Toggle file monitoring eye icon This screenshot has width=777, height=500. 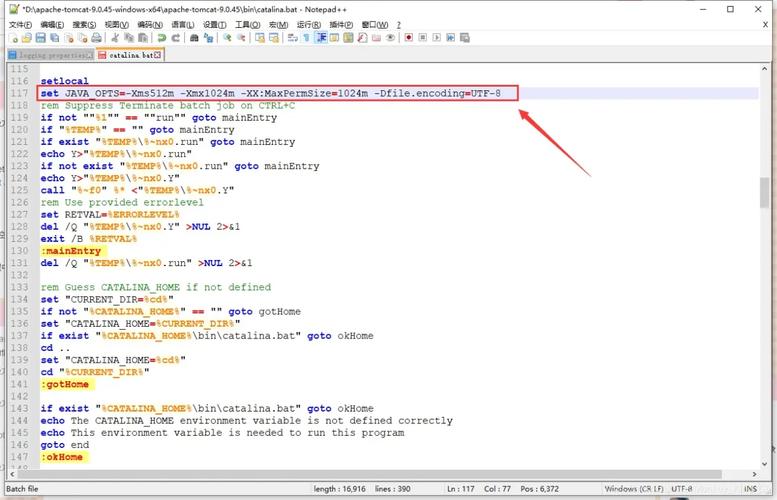390,38
